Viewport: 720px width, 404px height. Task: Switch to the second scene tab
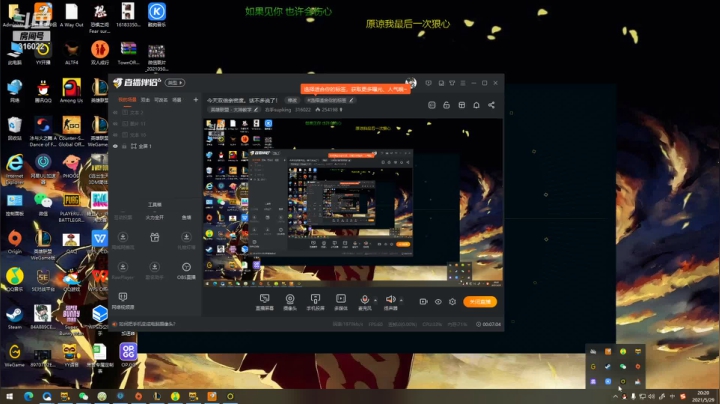click(x=145, y=100)
